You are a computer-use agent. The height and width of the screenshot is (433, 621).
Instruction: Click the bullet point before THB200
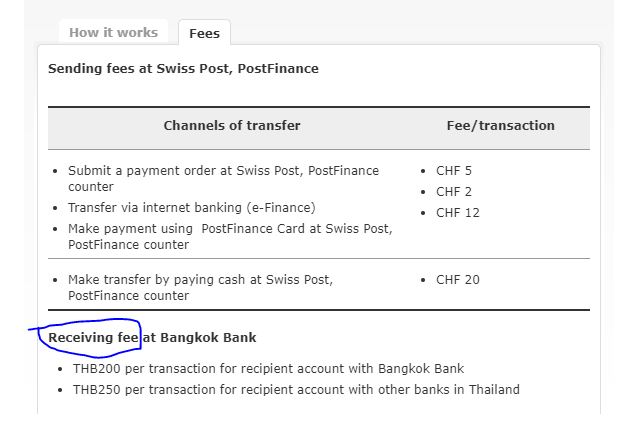[62, 369]
